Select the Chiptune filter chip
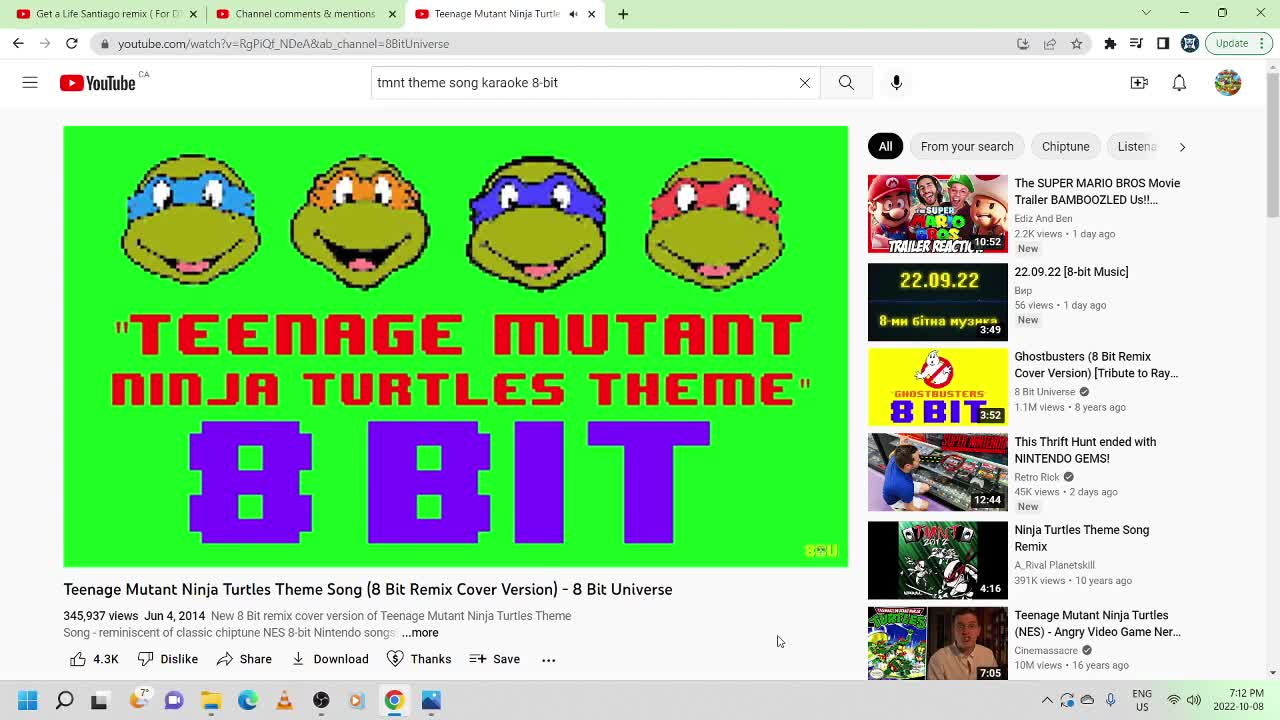 pos(1065,146)
